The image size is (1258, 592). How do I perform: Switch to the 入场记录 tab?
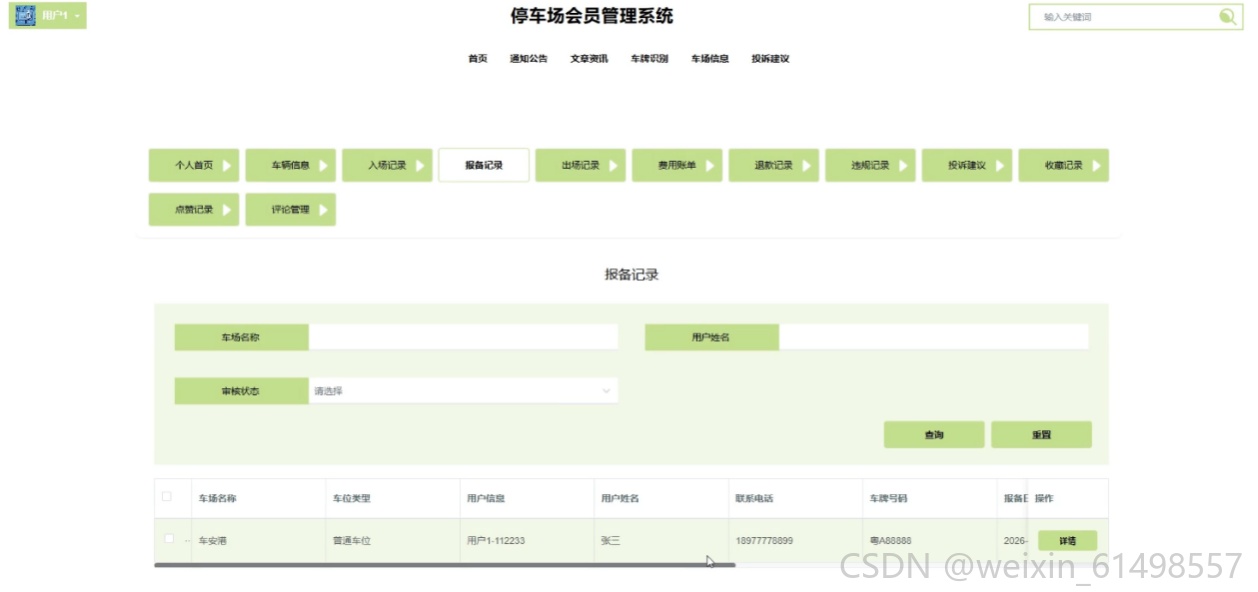pyautogui.click(x=387, y=166)
